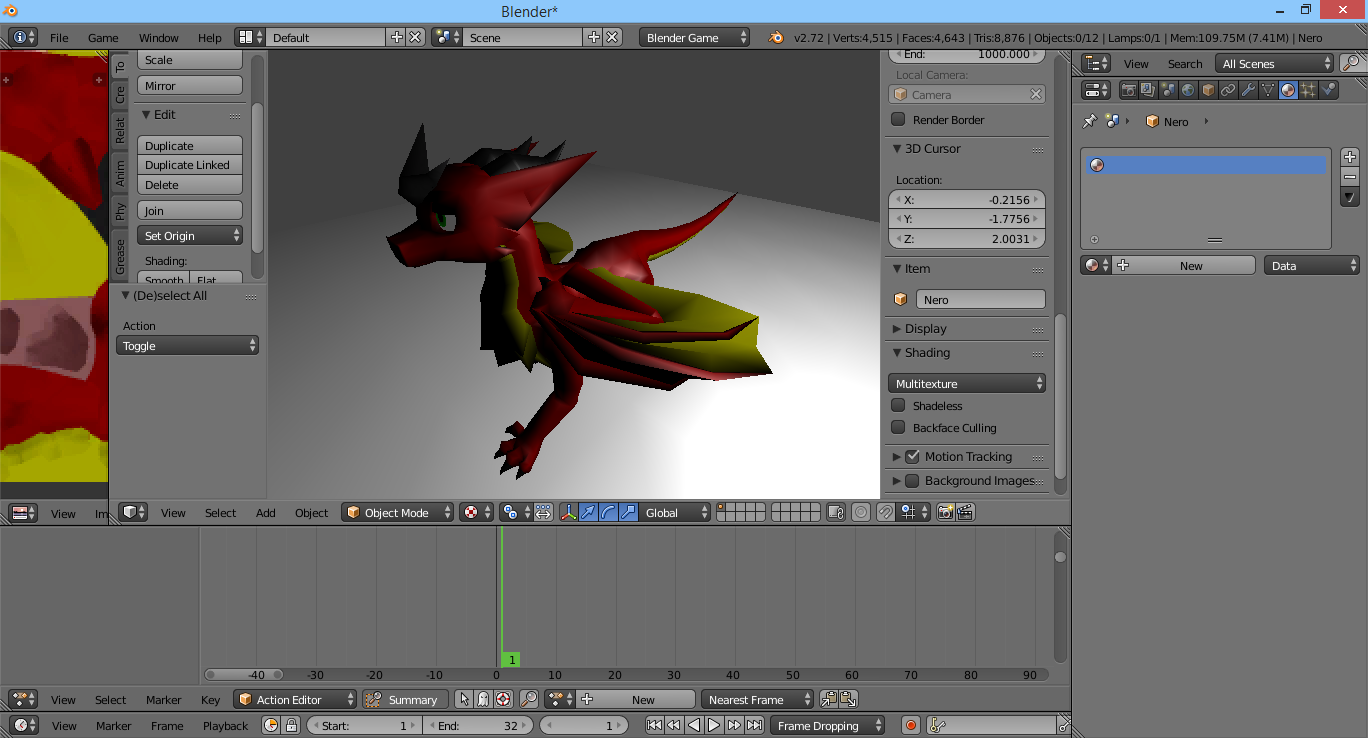Viewport: 1368px width, 738px height.
Task: Open the Scene properties tab
Action: pos(1168,90)
